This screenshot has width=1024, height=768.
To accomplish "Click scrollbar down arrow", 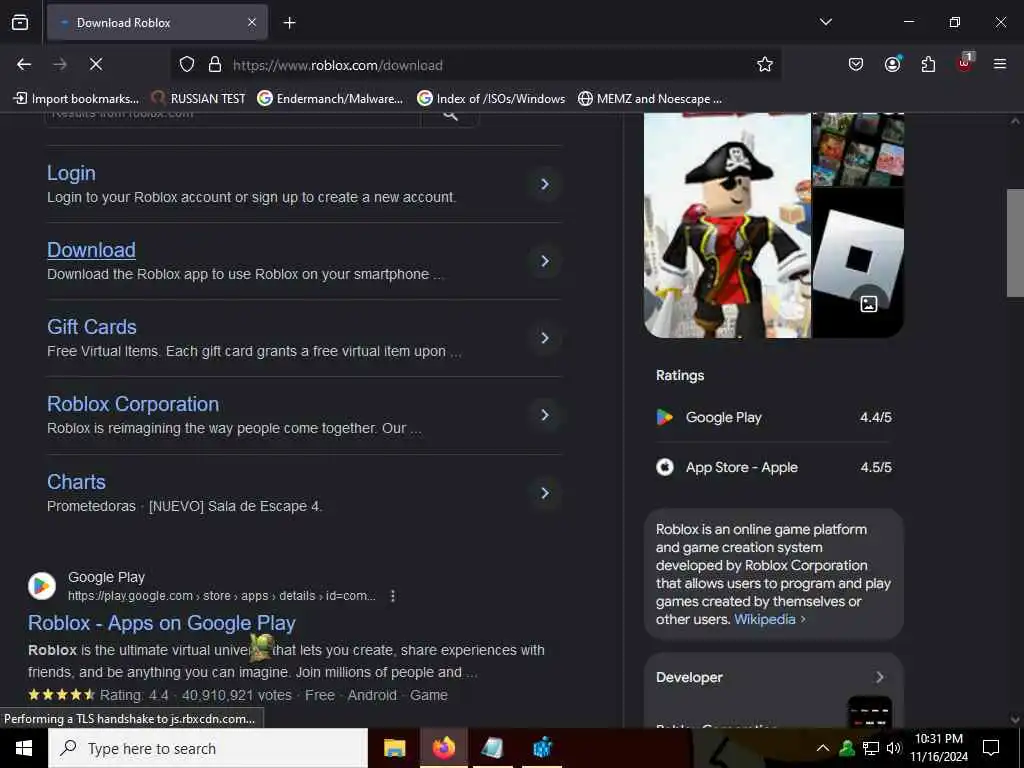I will [x=1015, y=719].
